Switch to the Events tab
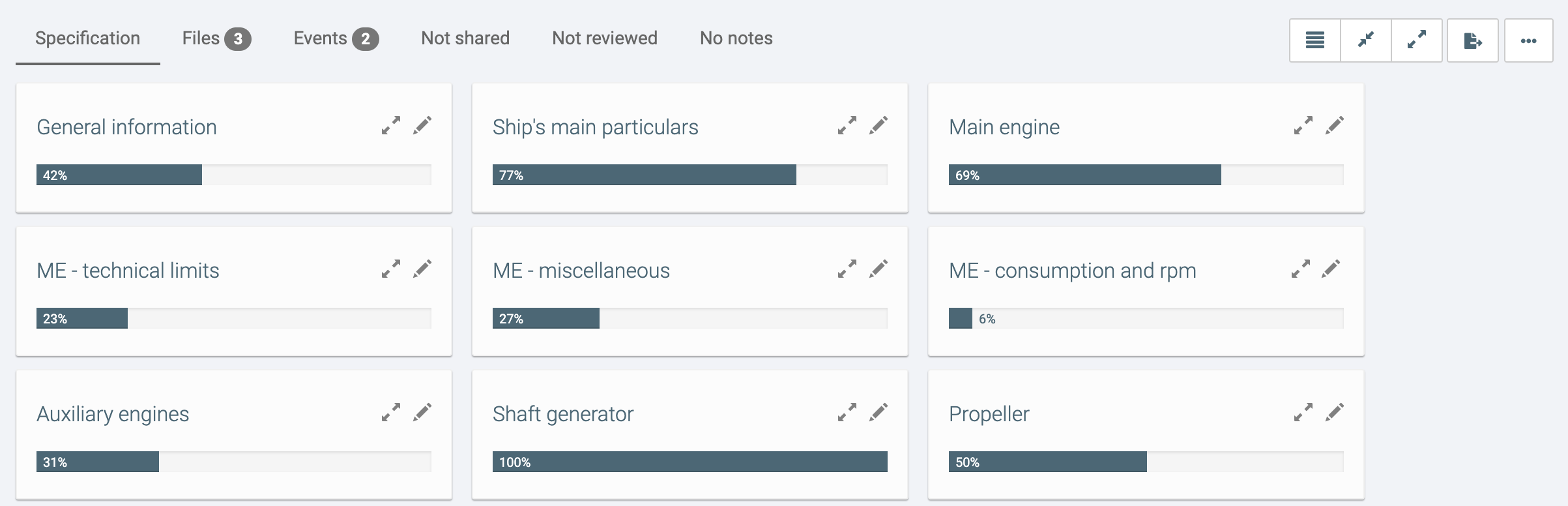The height and width of the screenshot is (506, 1568). (x=336, y=38)
